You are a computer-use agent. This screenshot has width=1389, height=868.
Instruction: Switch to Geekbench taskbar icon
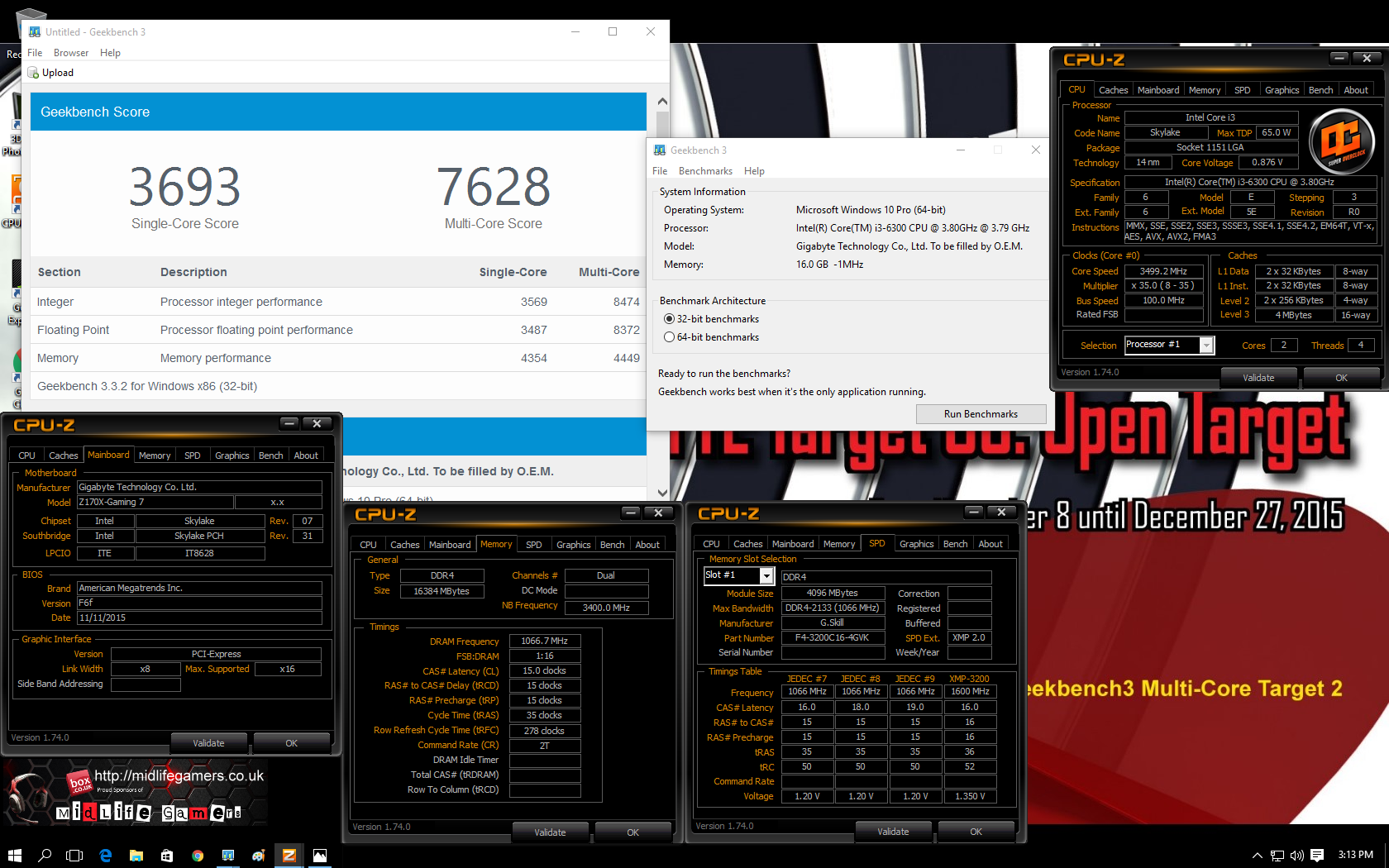(x=228, y=856)
